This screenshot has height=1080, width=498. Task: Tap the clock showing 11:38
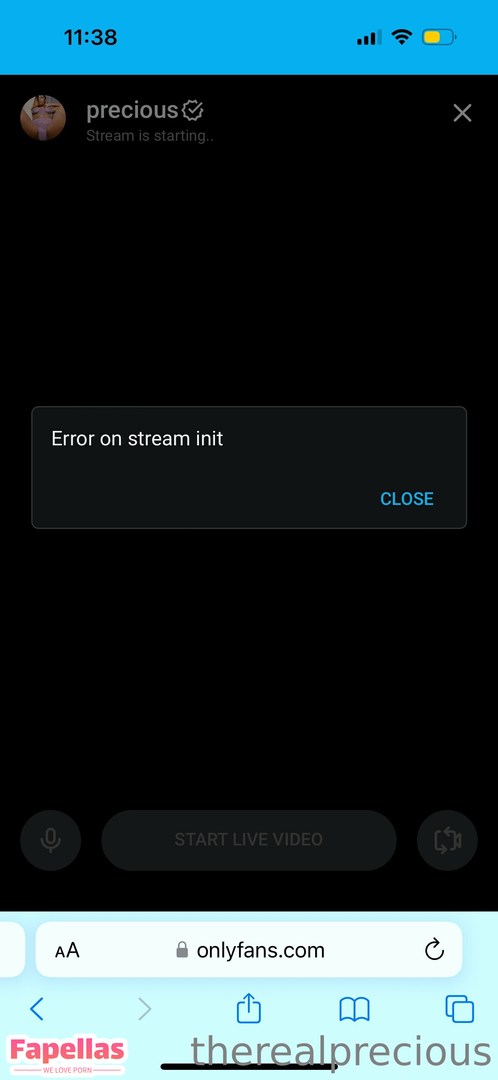(90, 37)
